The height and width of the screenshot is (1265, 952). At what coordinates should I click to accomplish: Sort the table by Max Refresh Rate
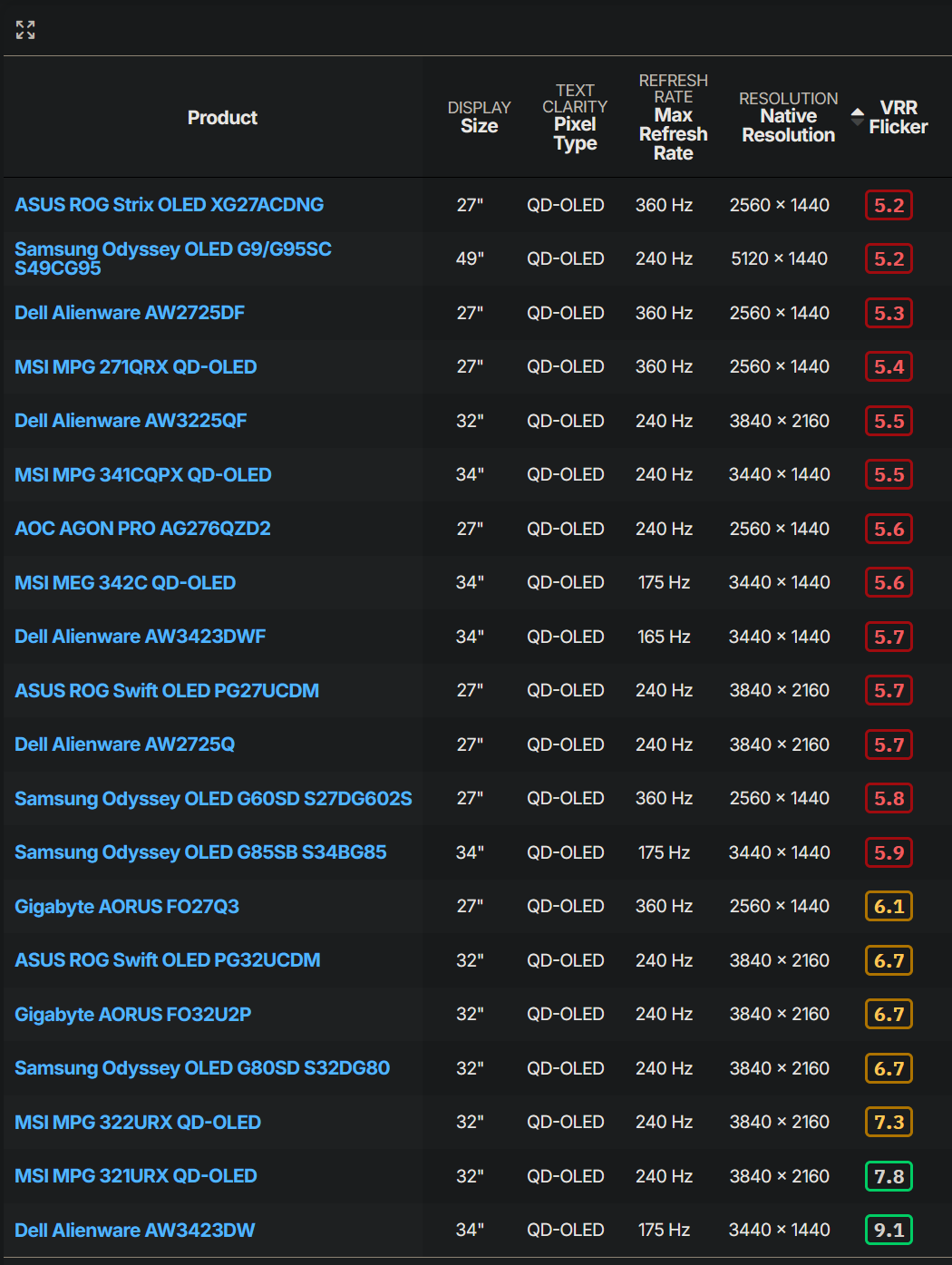click(x=674, y=117)
